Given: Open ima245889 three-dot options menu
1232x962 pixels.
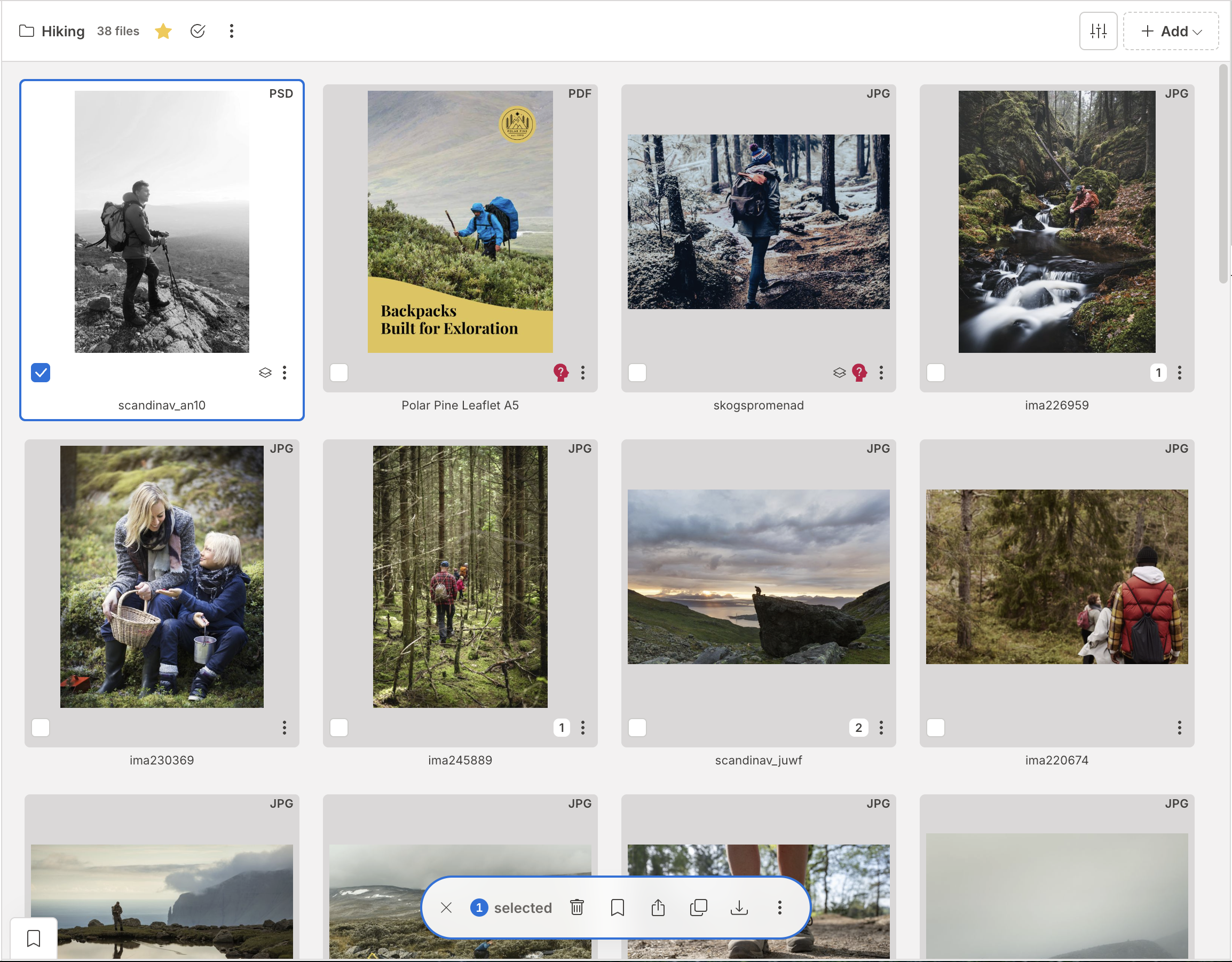Looking at the screenshot, I should coord(583,727).
